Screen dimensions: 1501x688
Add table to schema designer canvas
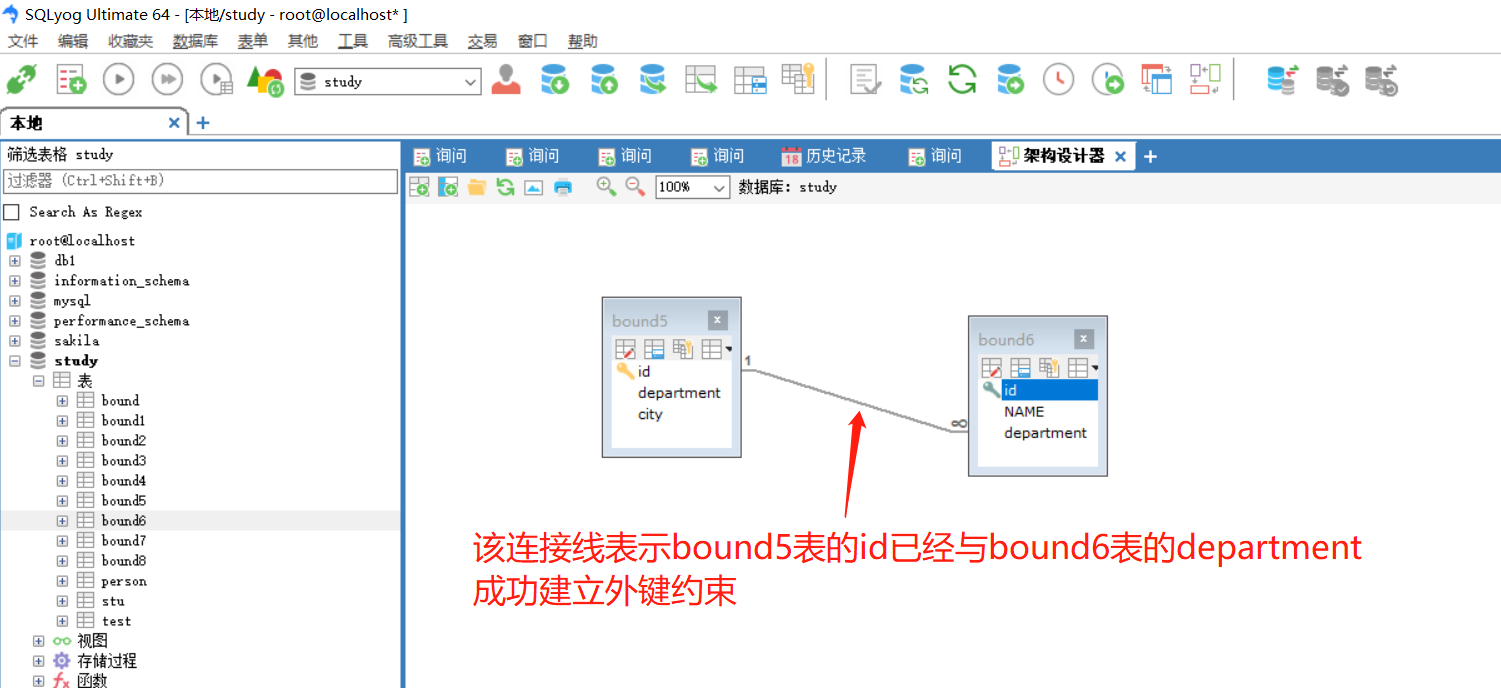pos(419,187)
